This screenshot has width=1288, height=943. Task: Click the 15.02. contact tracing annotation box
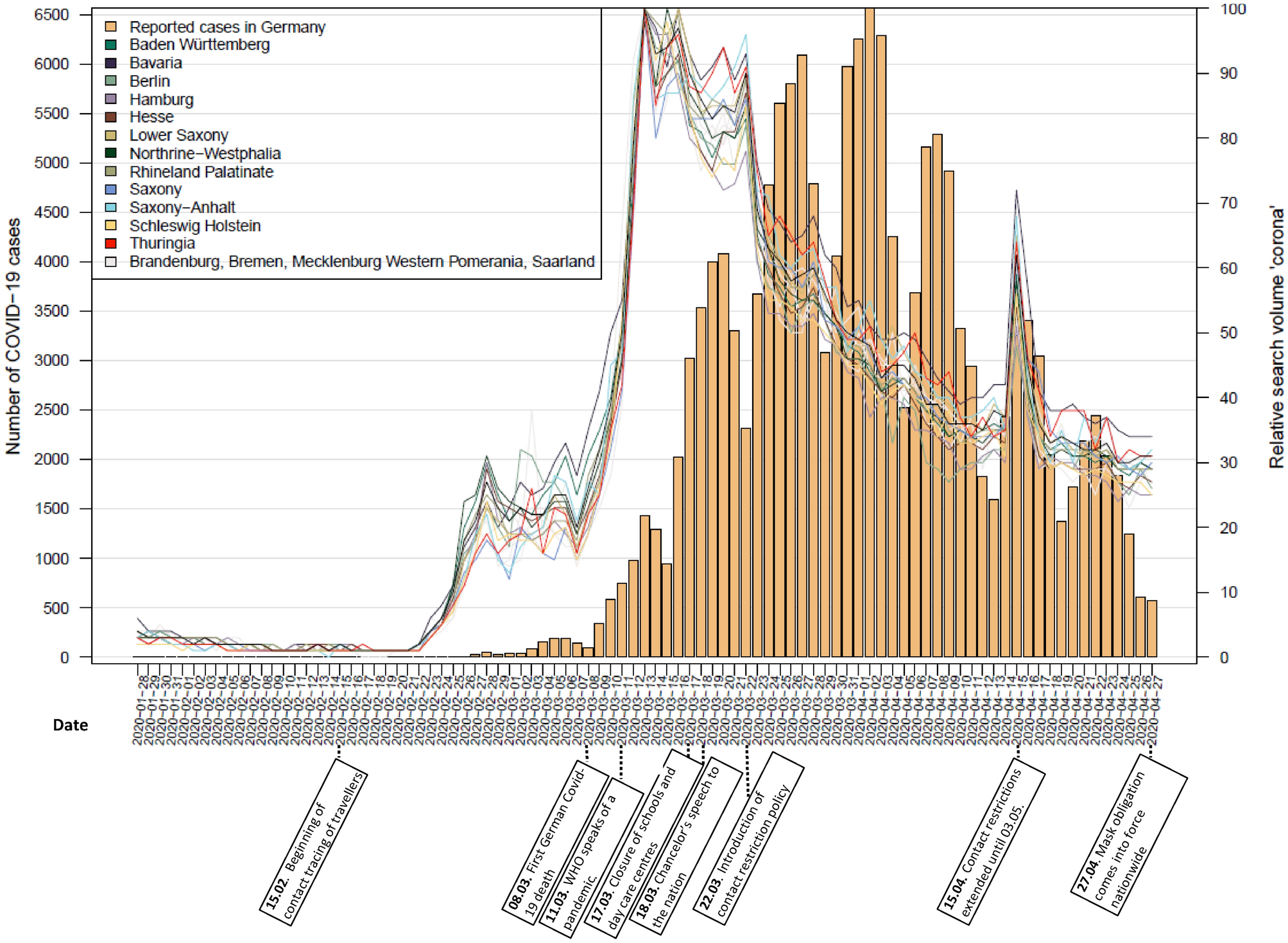click(313, 842)
